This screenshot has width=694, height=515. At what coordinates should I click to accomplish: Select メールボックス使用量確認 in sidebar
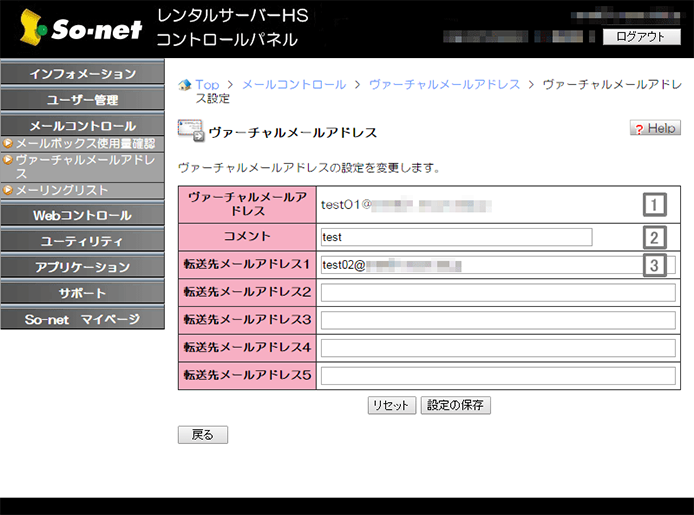(84, 144)
